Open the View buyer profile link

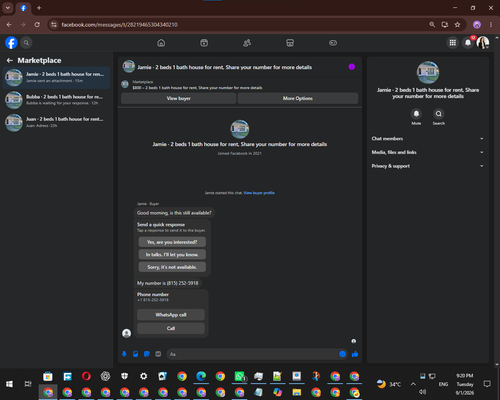click(x=259, y=193)
